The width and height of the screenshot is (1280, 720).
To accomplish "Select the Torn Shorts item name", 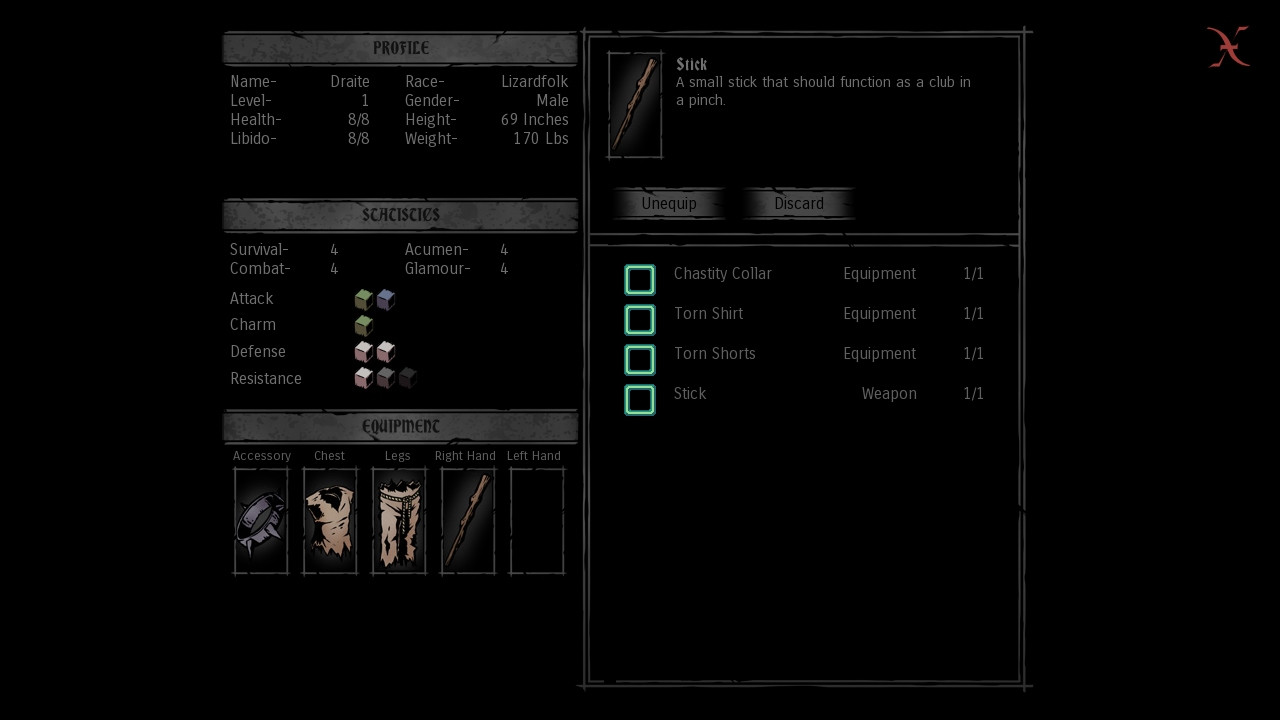I will click(x=715, y=354).
